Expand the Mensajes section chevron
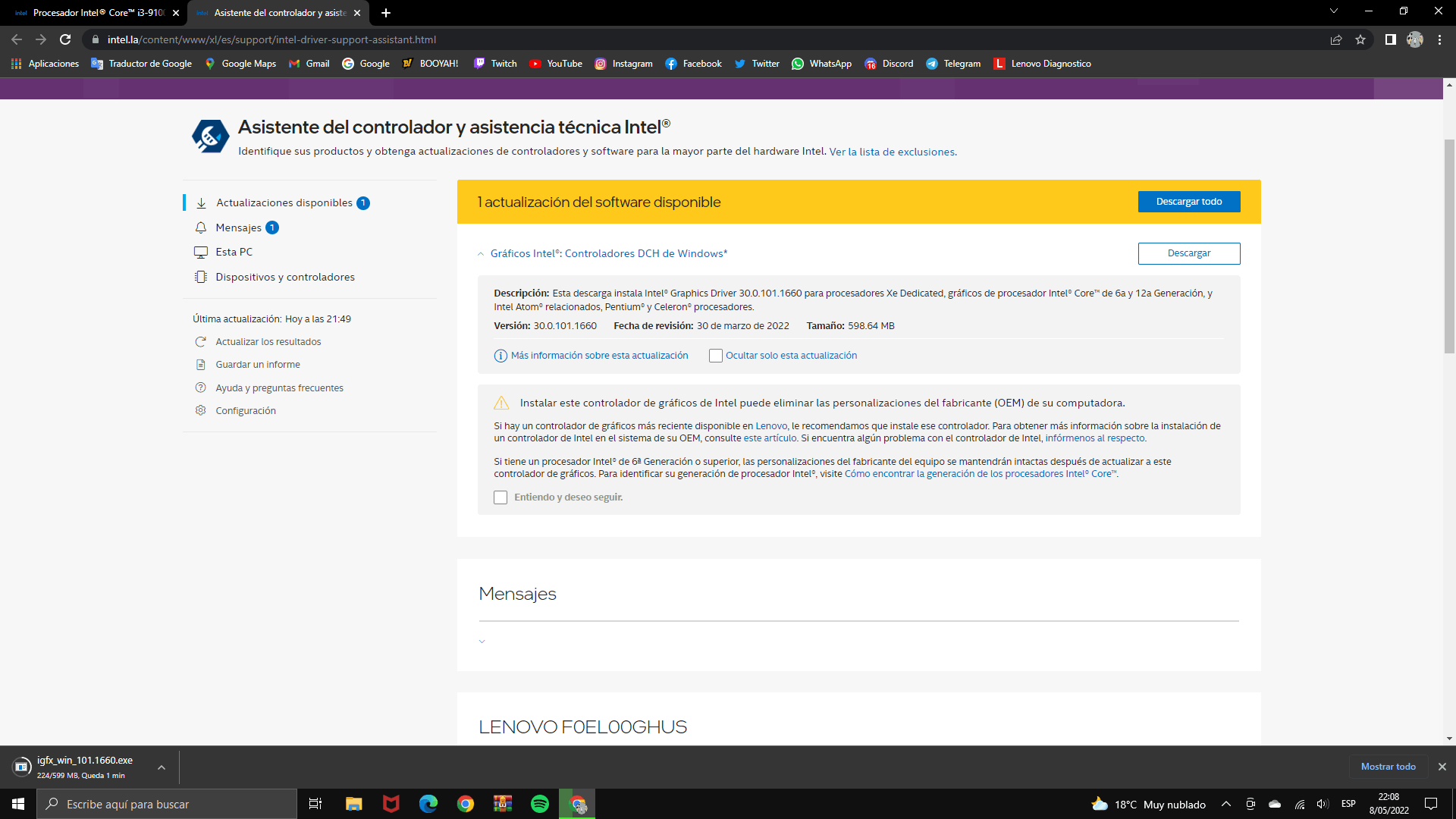The image size is (1456, 819). (x=482, y=642)
